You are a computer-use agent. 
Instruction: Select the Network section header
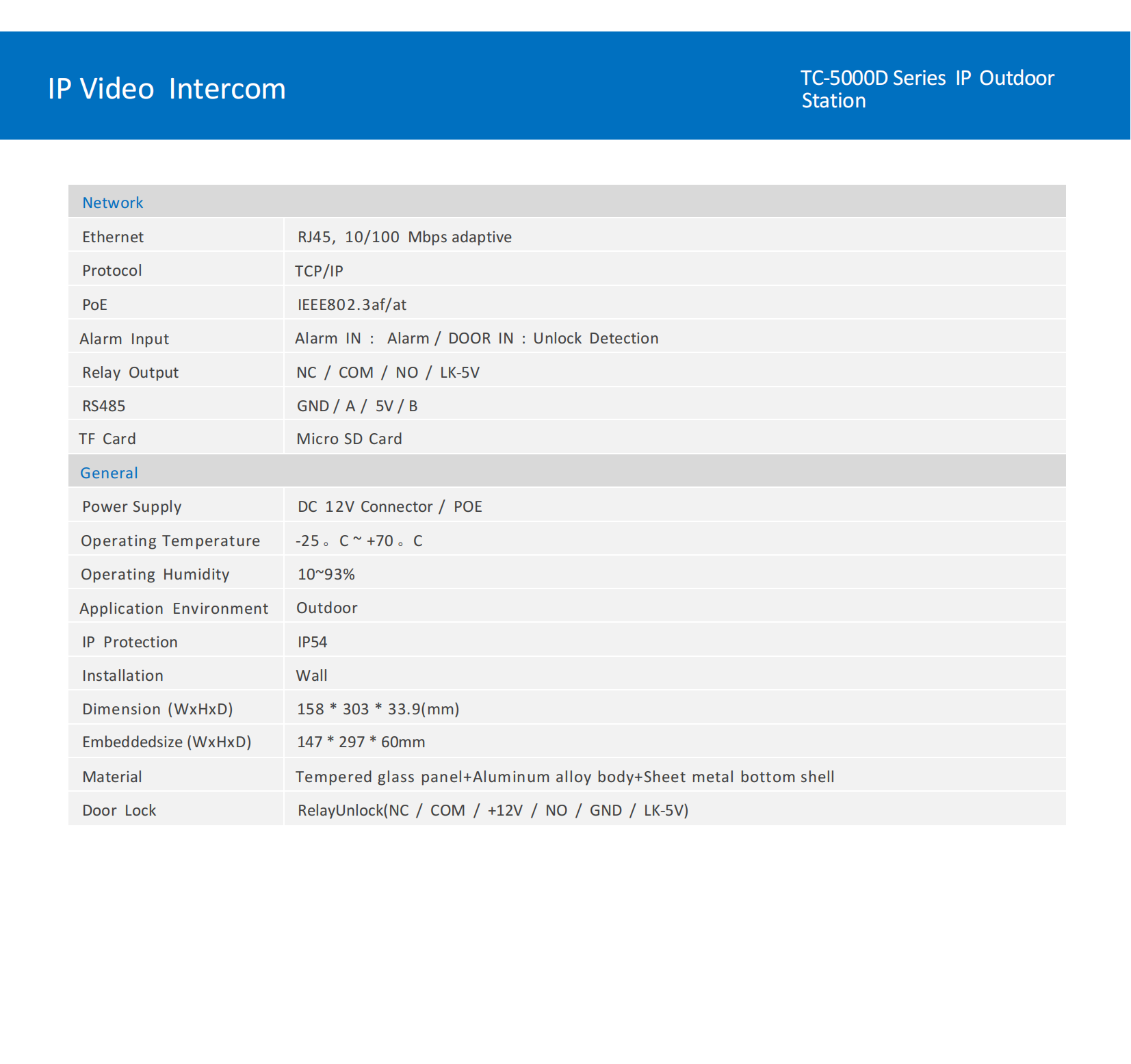coord(113,203)
